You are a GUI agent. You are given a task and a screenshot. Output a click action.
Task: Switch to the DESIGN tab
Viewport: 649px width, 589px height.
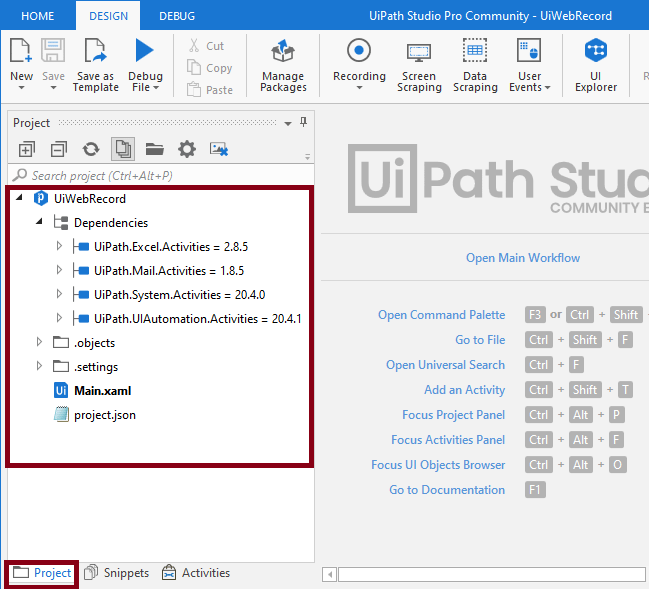coord(108,16)
